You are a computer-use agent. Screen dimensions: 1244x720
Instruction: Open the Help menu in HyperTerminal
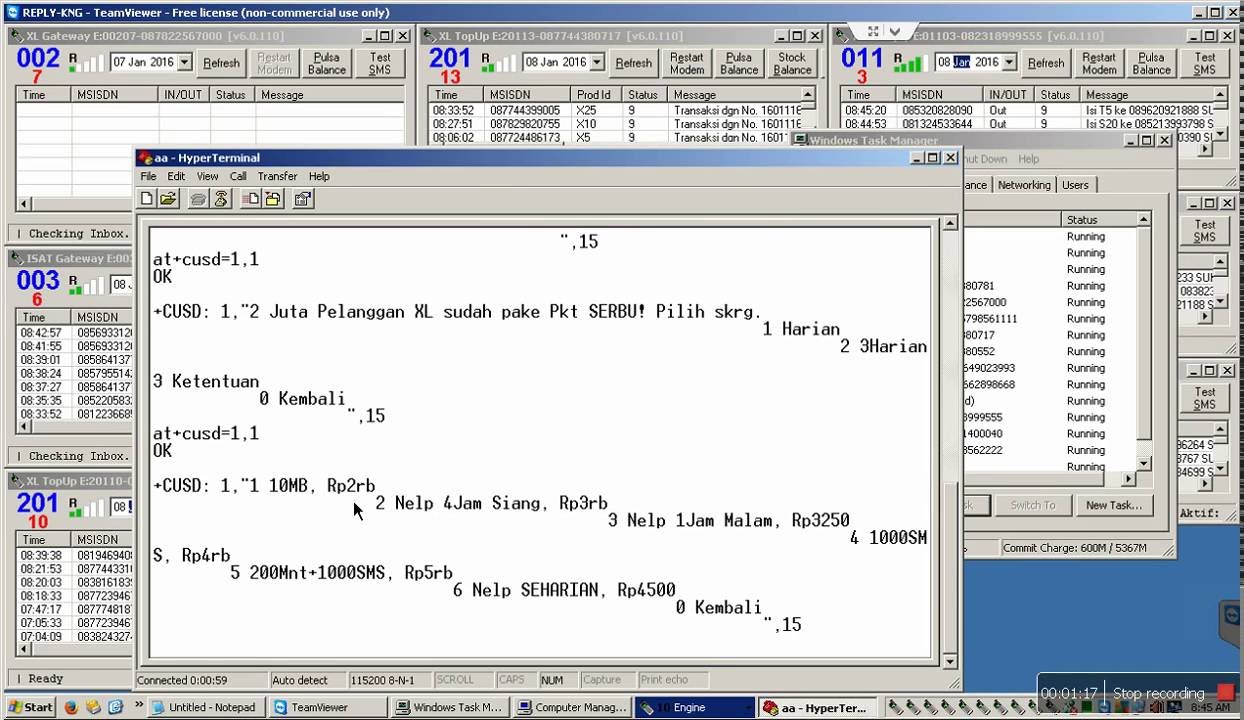(319, 176)
